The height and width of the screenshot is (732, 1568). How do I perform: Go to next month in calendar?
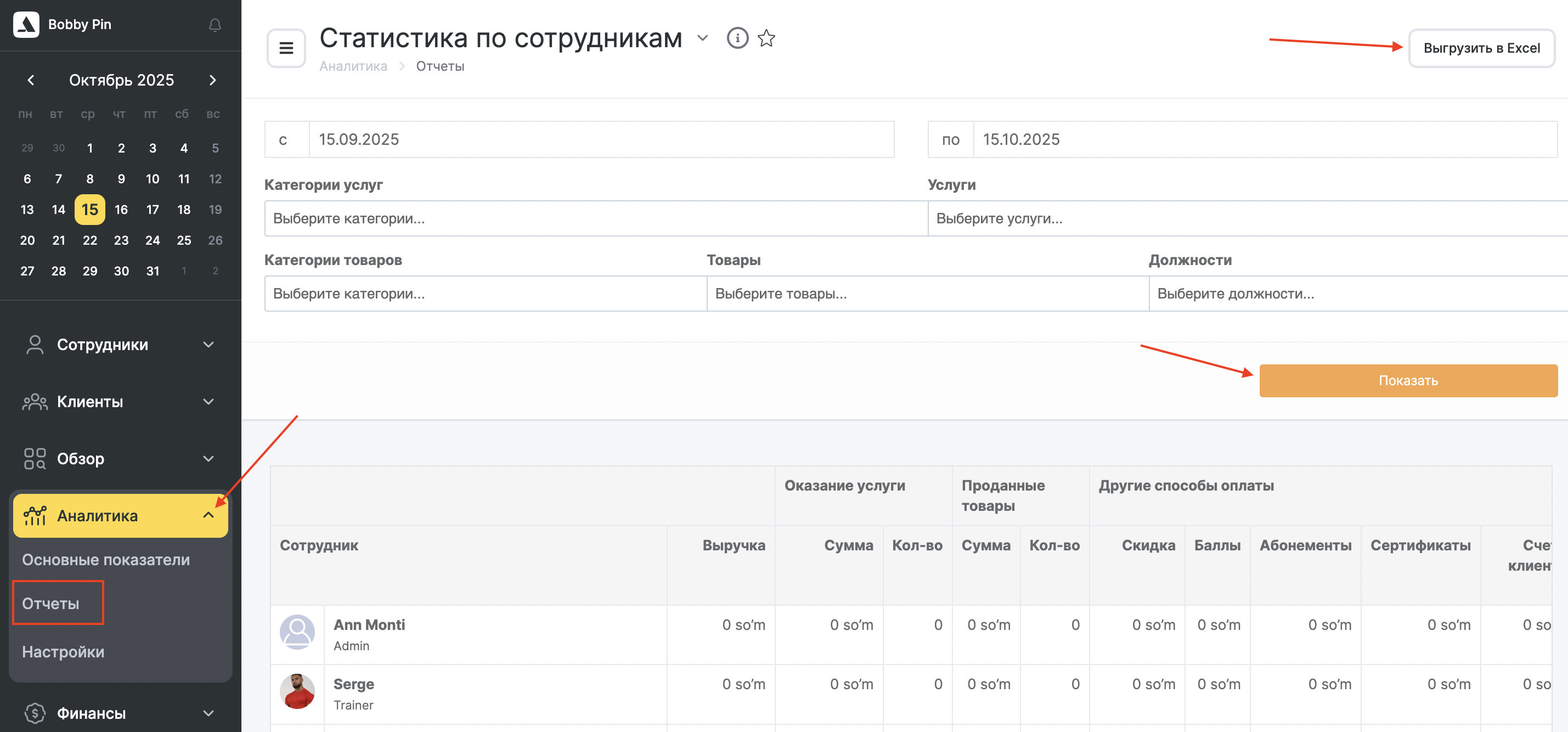click(x=212, y=80)
